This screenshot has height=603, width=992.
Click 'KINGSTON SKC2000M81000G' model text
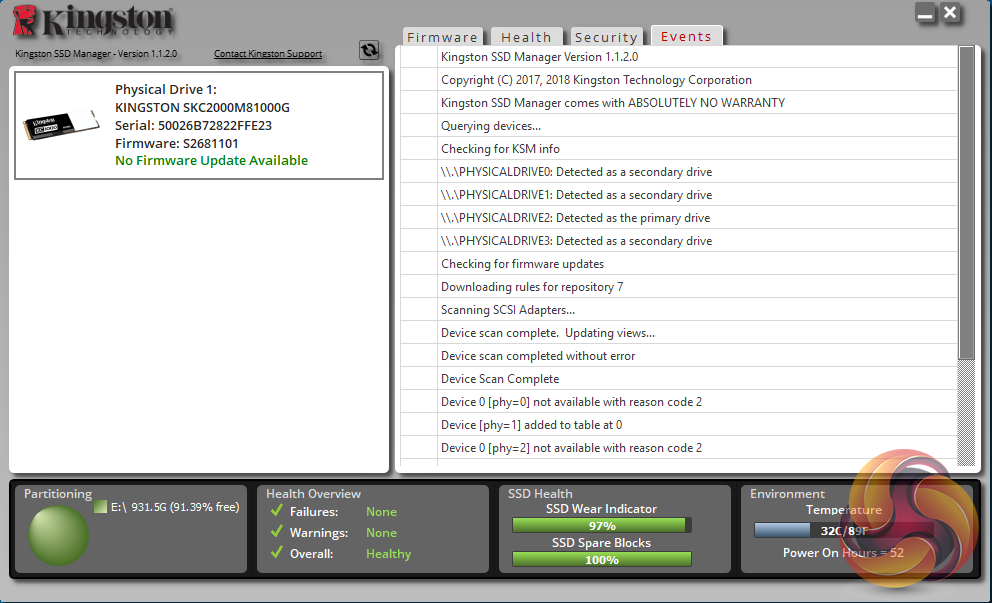[x=202, y=108]
